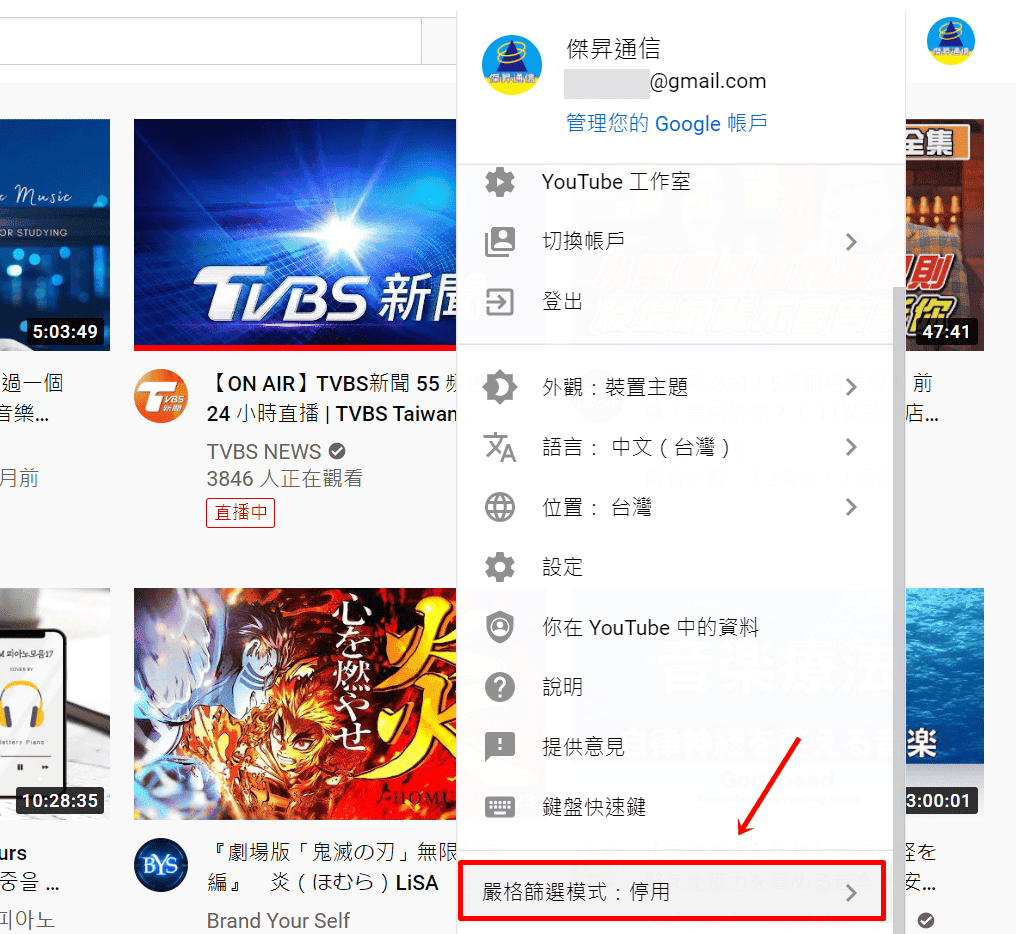This screenshot has height=934, width=1016.
Task: Click 管理您的 Google 帳戶 link
Action: click(667, 123)
